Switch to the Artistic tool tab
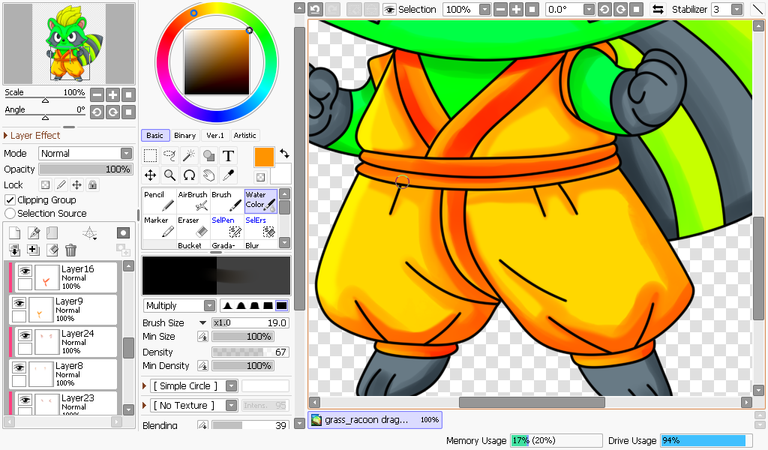Viewport: 768px width, 450px height. point(245,135)
